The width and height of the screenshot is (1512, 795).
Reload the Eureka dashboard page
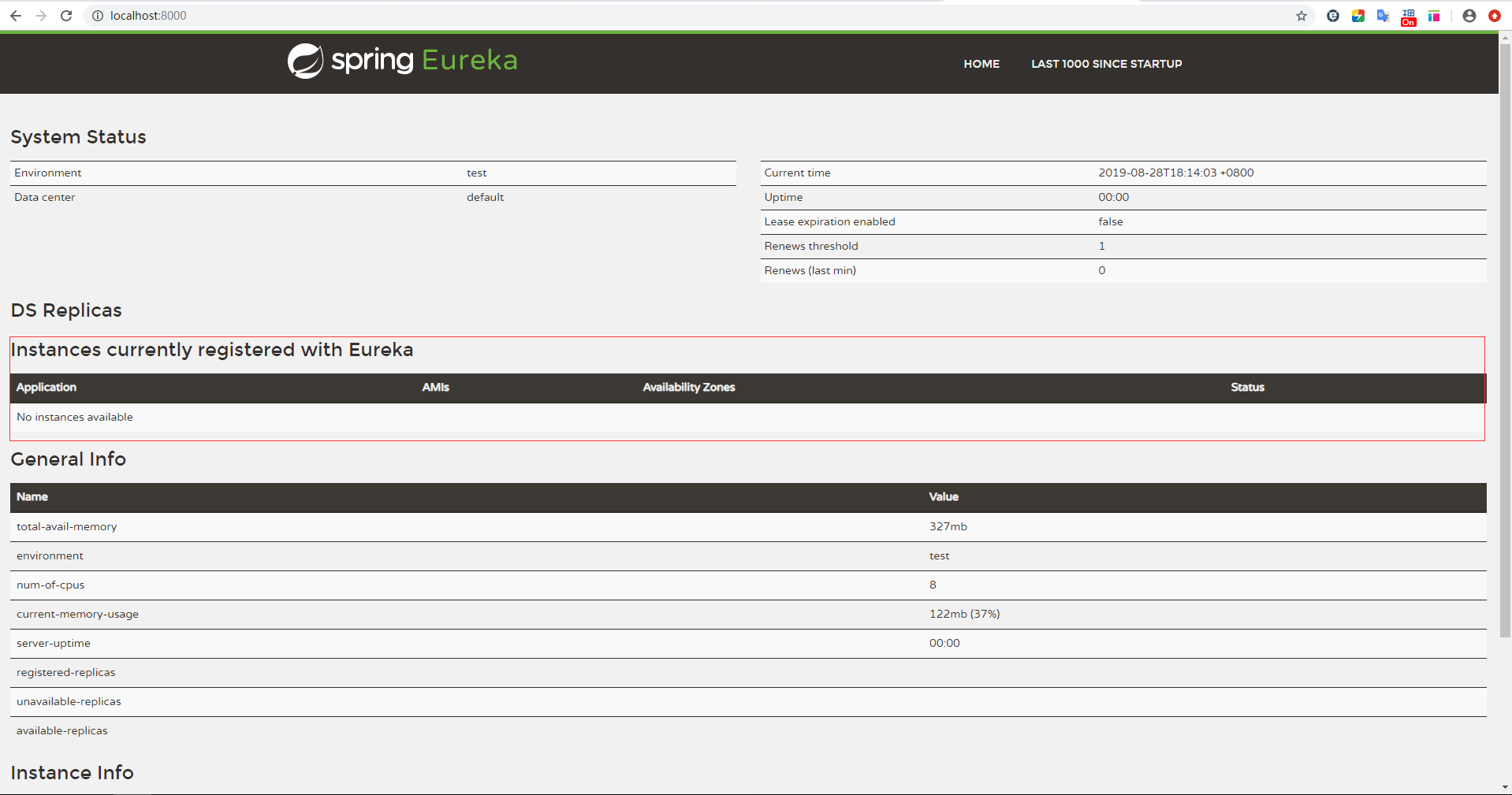[x=66, y=16]
